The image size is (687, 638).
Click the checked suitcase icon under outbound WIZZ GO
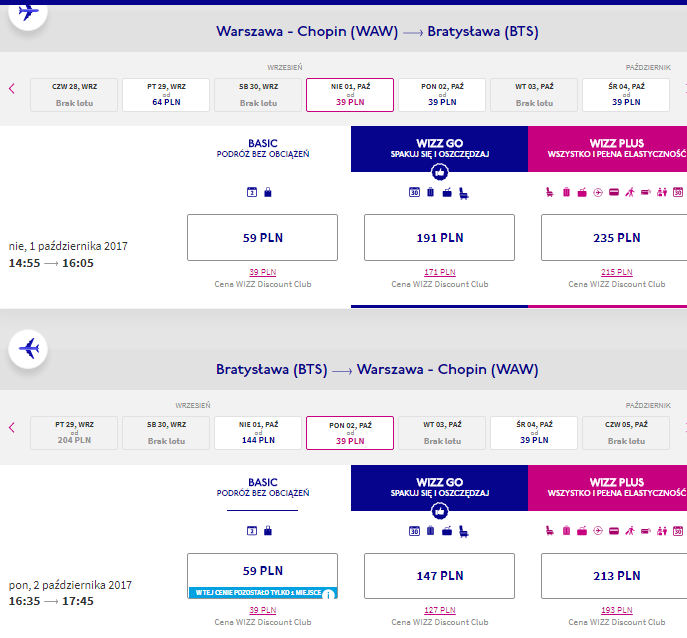[431, 192]
